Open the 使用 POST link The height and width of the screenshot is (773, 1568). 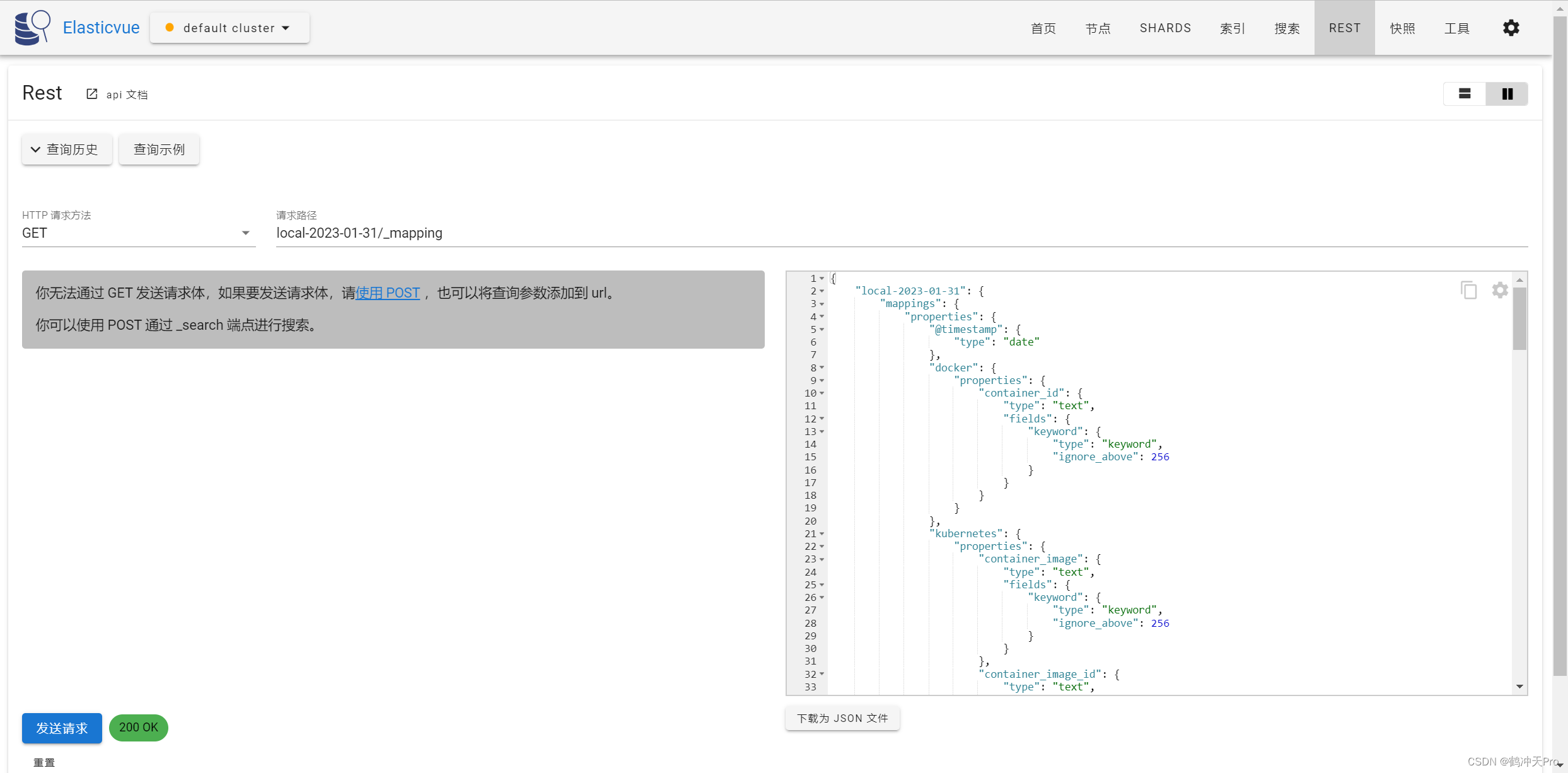[x=387, y=293]
